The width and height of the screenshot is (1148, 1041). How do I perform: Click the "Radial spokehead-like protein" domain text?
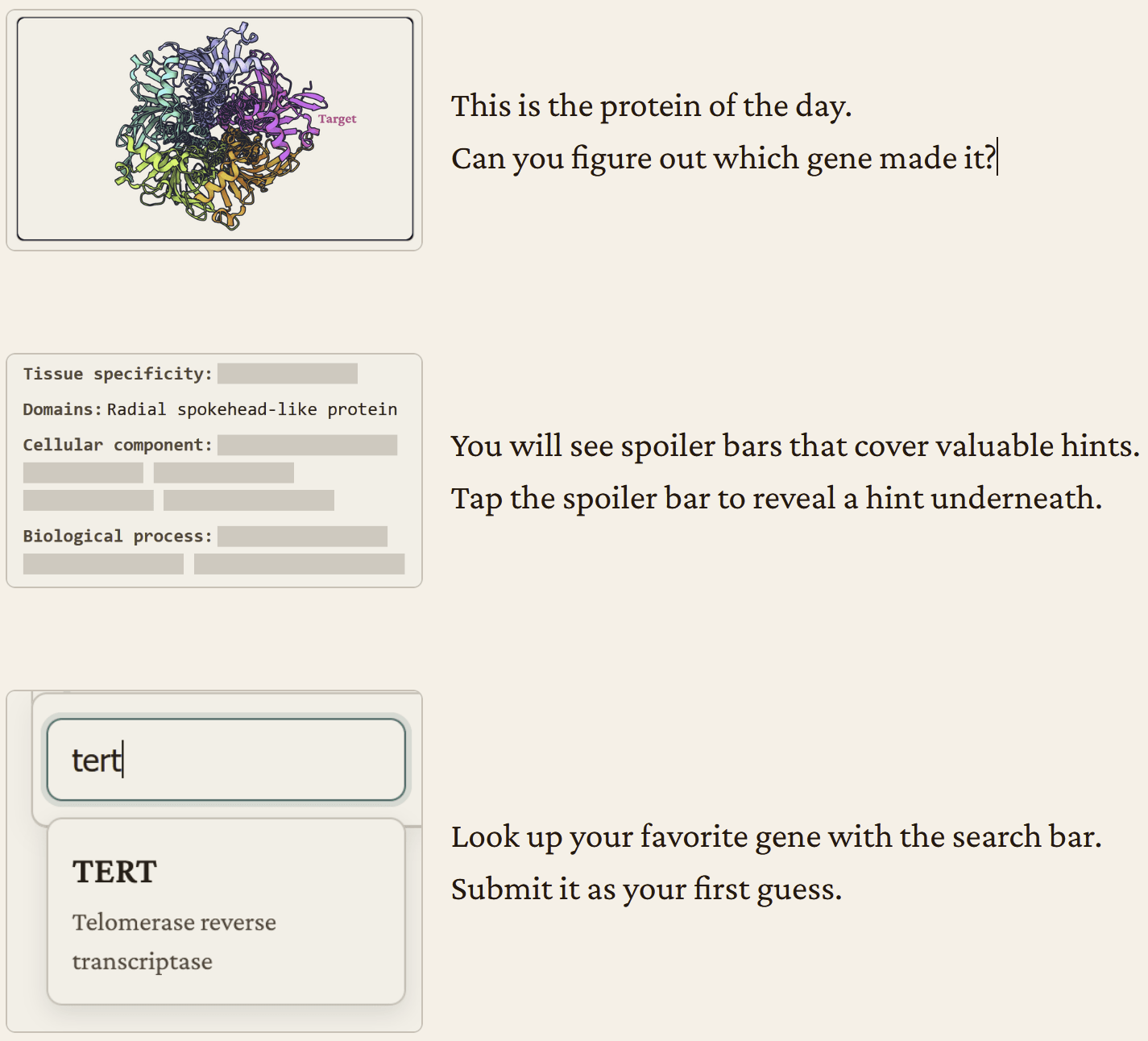point(251,409)
